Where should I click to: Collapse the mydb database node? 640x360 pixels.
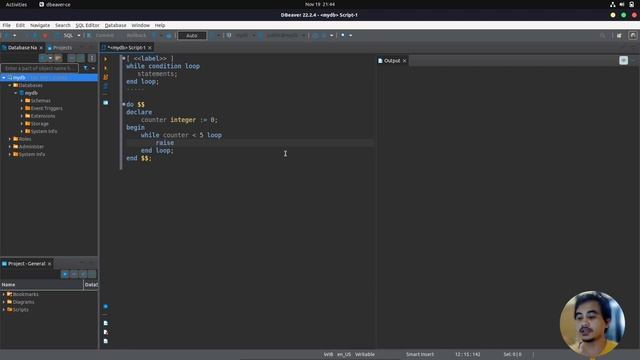16,93
